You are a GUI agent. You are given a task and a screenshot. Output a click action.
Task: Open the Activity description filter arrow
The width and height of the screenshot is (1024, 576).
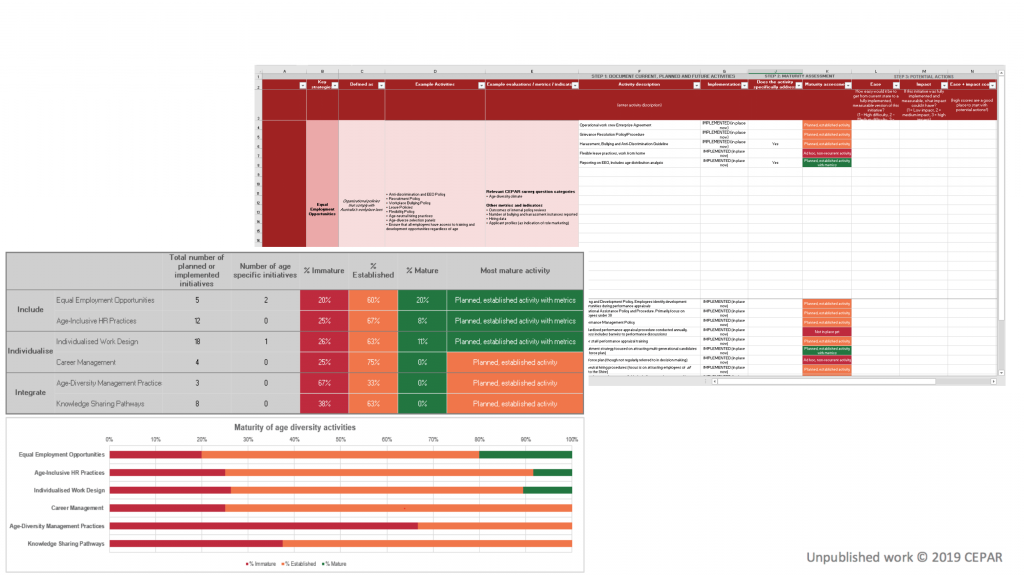(696, 86)
